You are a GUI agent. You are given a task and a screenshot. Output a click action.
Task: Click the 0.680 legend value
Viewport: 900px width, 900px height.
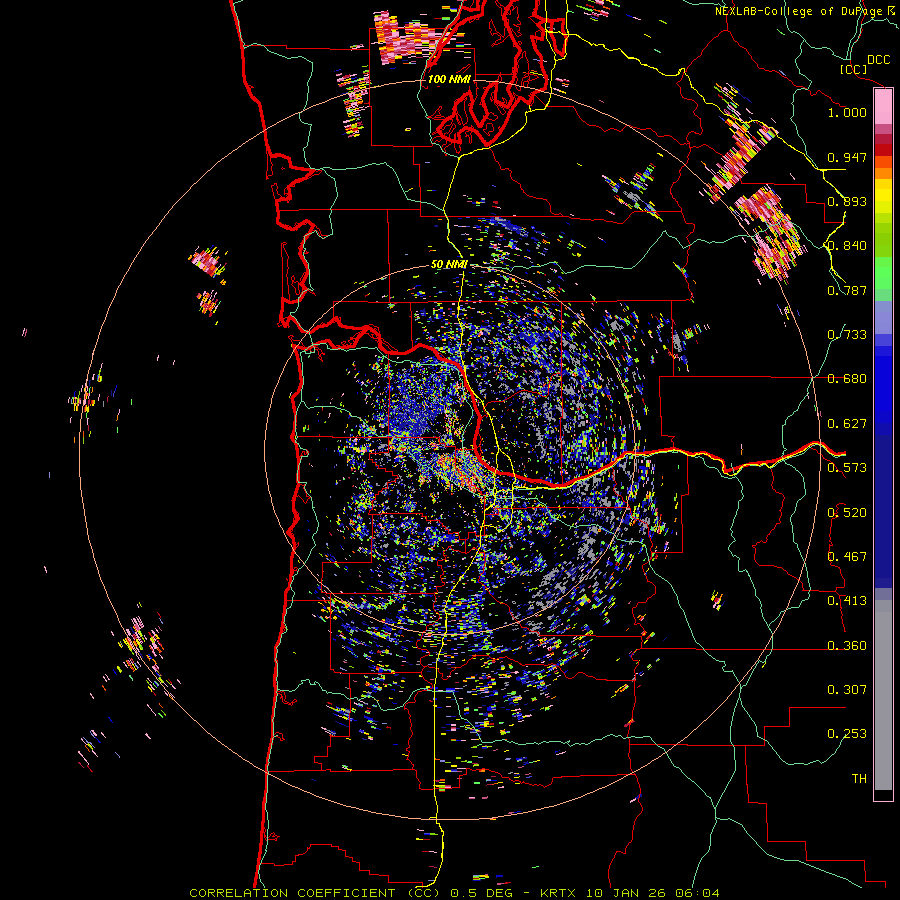(847, 379)
